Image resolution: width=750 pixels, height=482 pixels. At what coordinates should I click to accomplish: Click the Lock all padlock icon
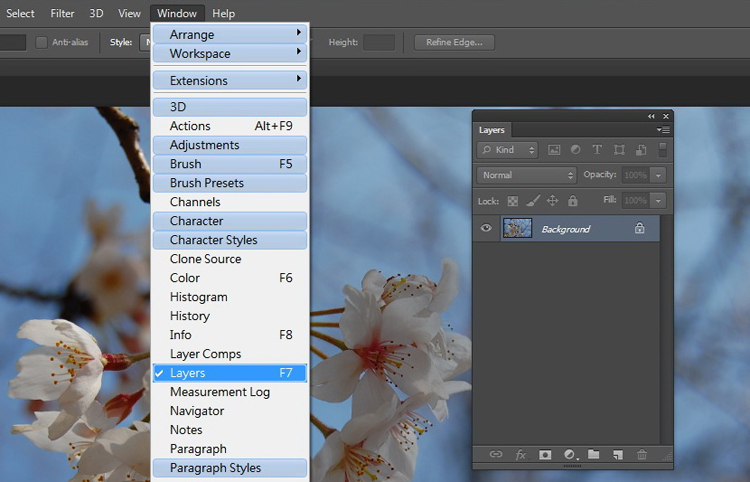[x=573, y=201]
